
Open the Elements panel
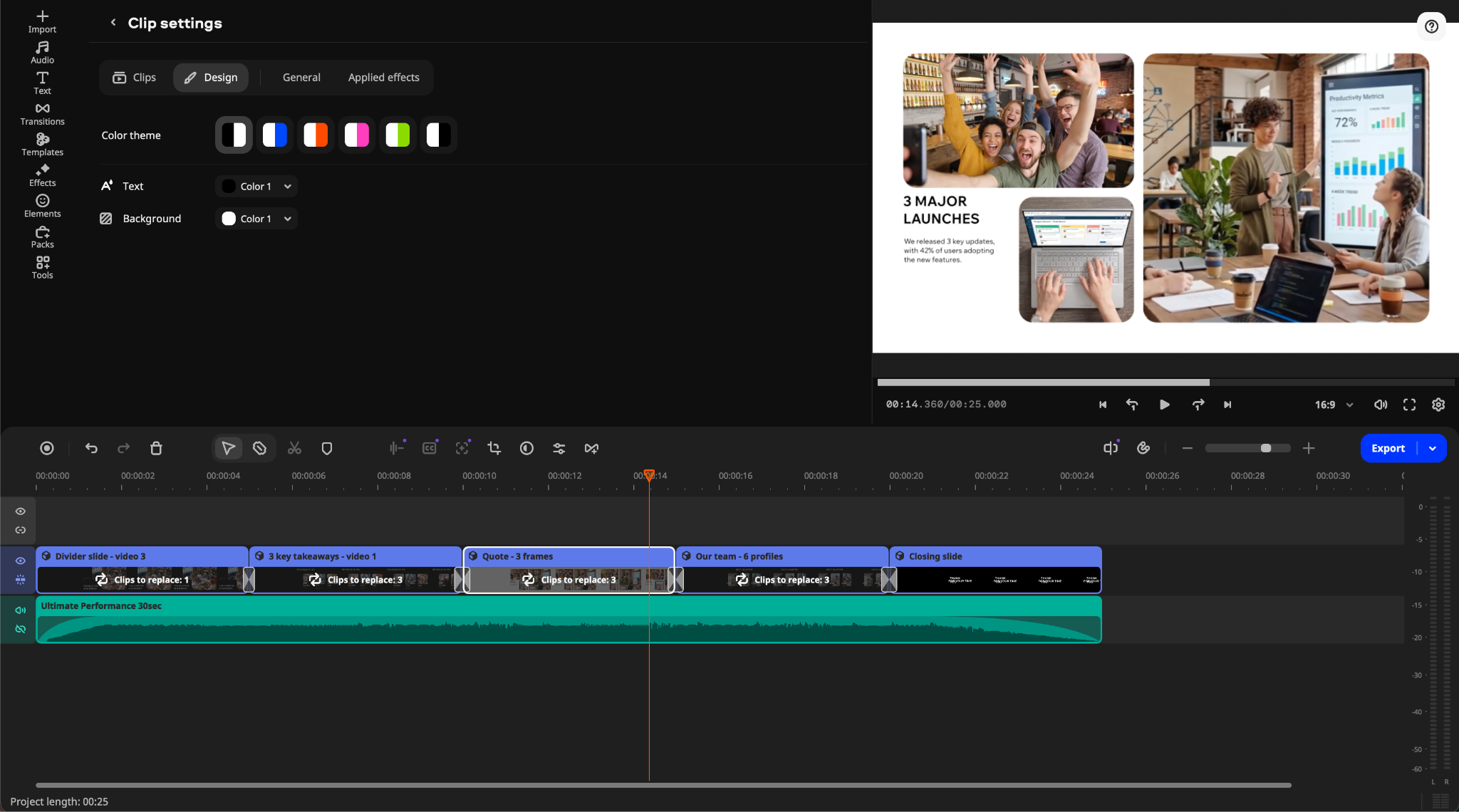click(42, 205)
